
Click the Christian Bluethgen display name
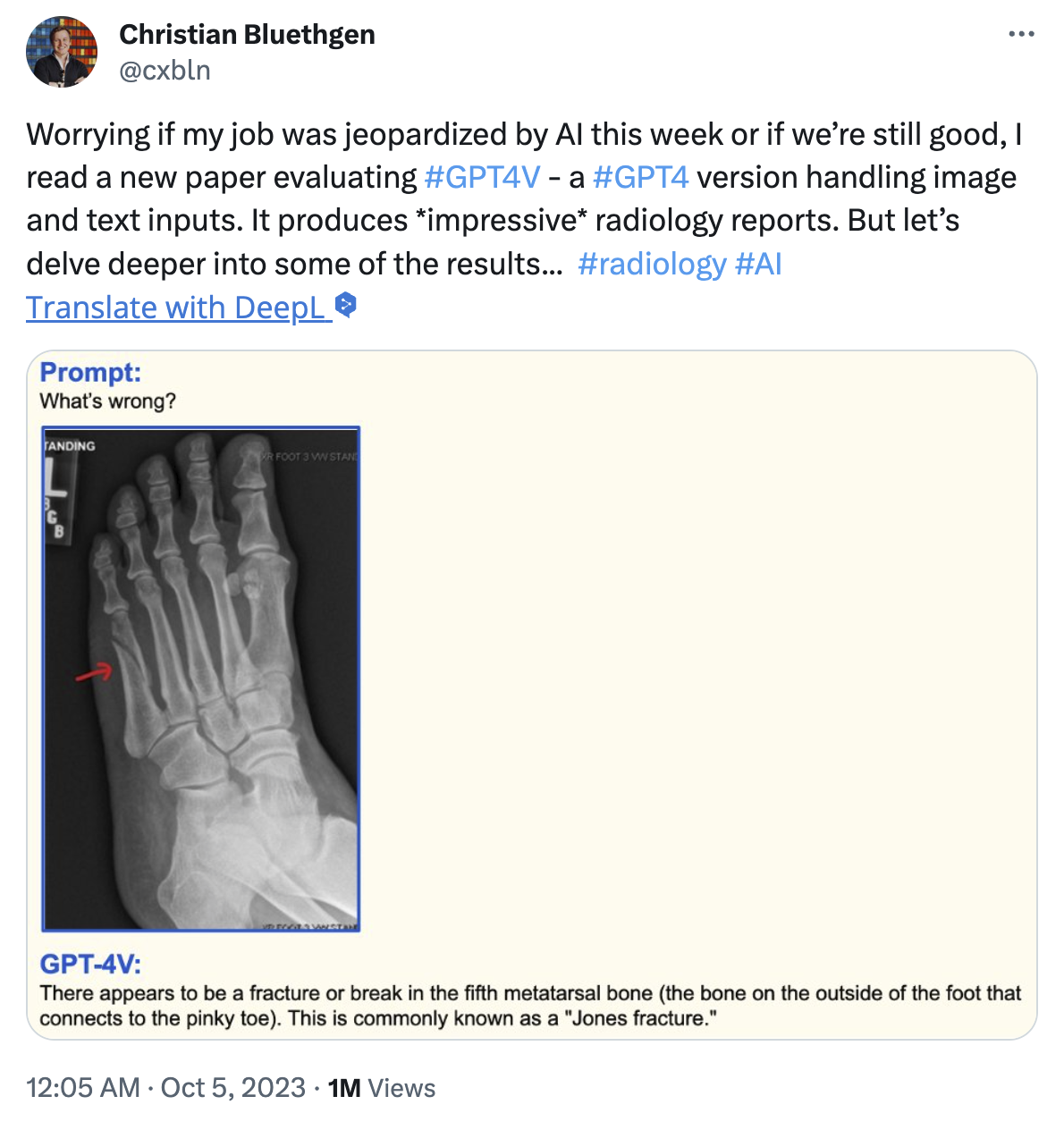(x=247, y=34)
